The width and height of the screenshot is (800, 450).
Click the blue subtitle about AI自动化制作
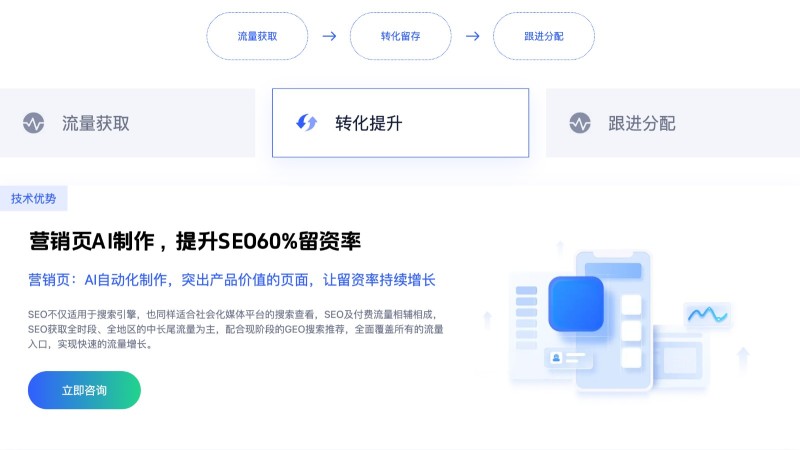point(232,280)
